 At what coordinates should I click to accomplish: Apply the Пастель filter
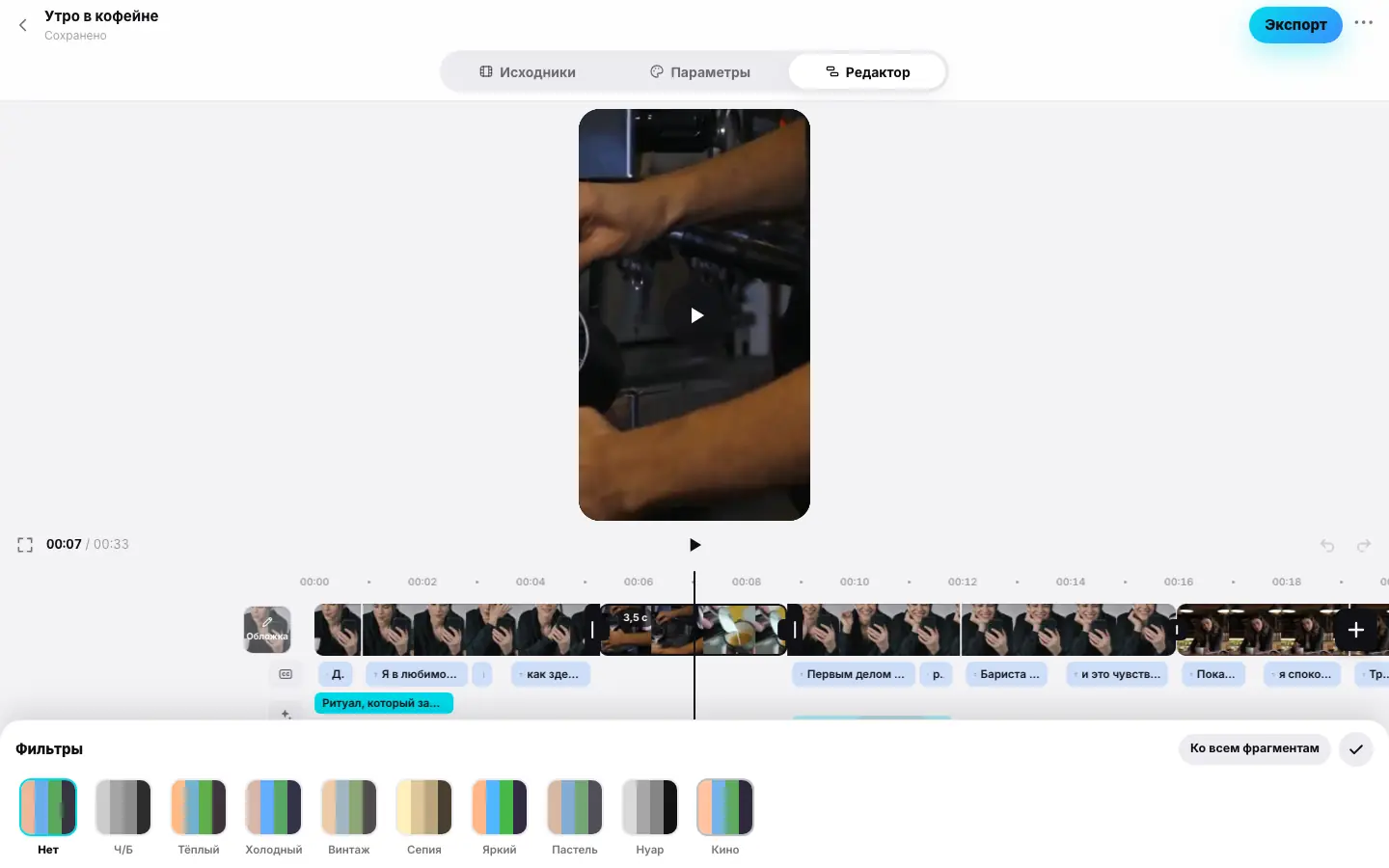coord(575,807)
